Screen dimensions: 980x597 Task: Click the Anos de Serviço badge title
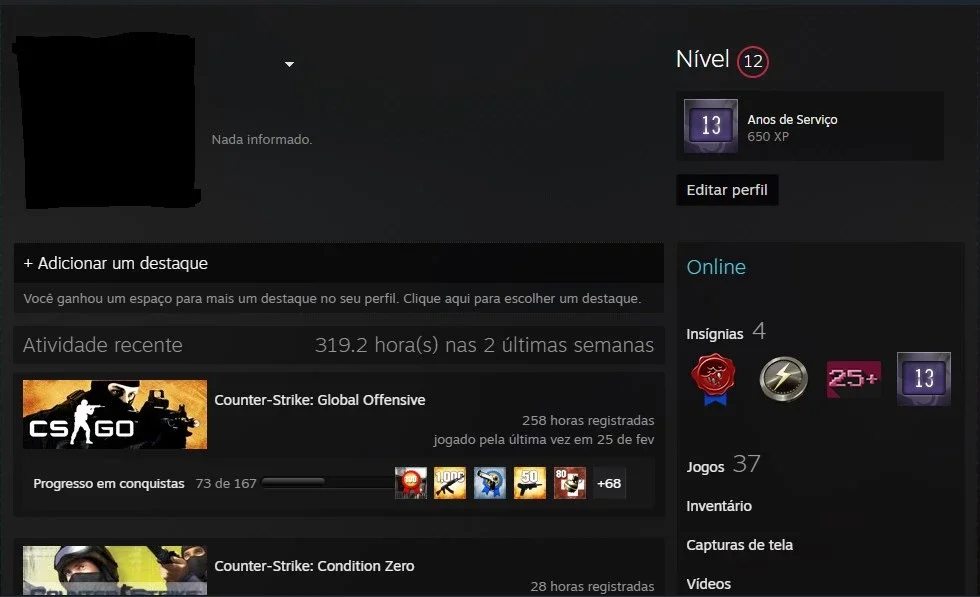(x=792, y=119)
